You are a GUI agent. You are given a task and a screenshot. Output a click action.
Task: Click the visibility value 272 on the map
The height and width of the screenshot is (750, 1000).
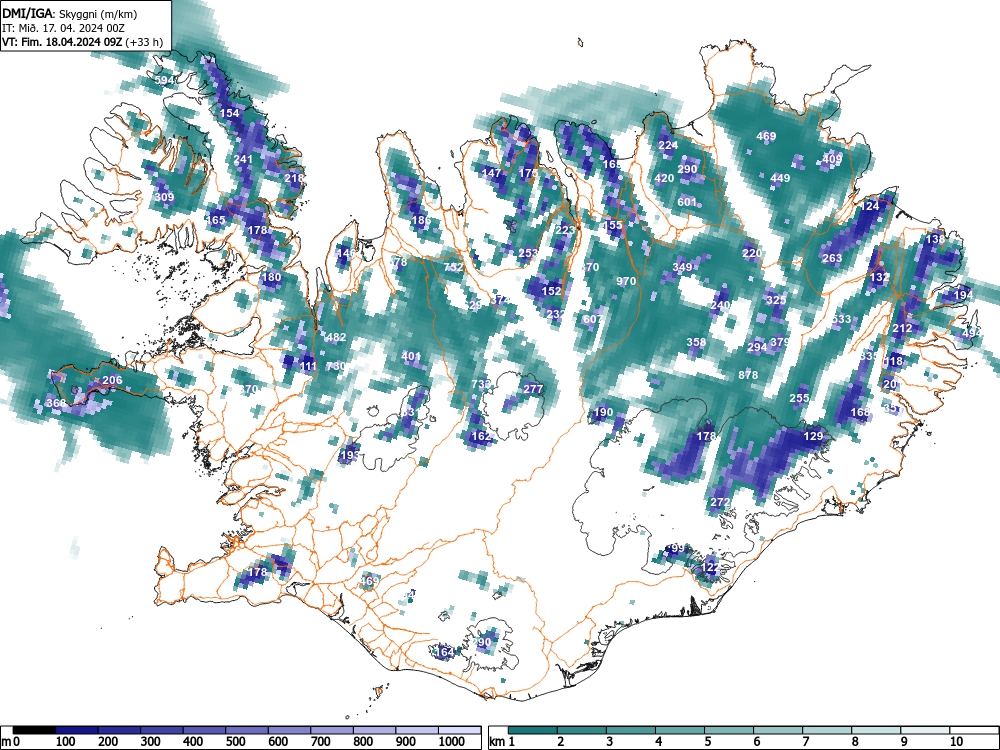tap(719, 503)
